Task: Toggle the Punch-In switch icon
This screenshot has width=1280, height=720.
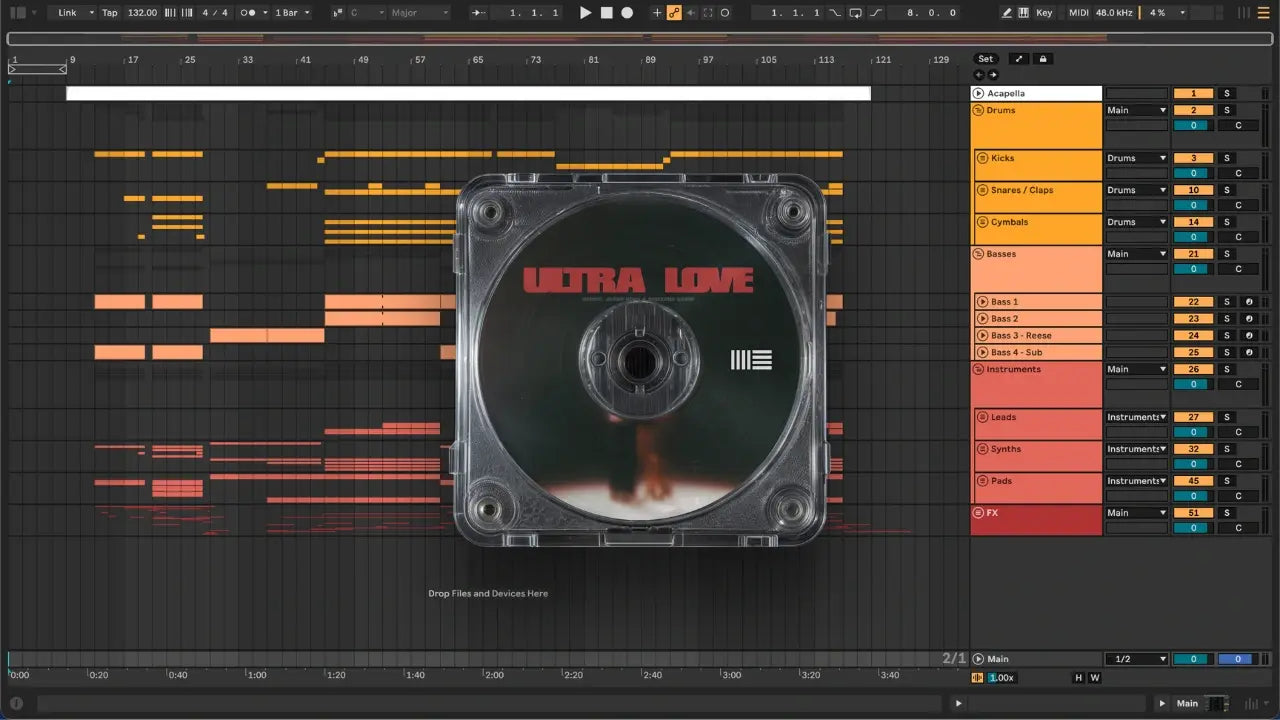Action: coord(836,13)
